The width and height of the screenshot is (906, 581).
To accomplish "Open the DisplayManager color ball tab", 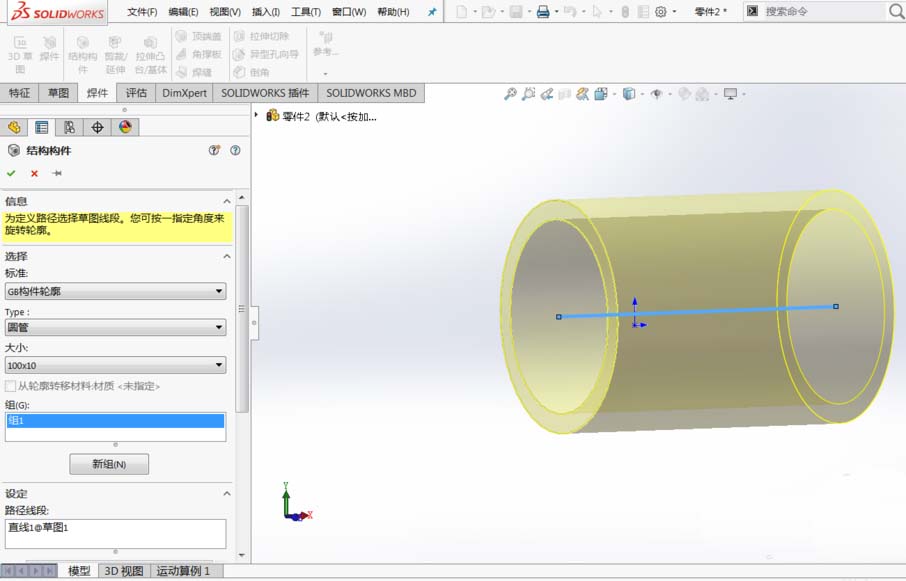I will click(x=125, y=127).
